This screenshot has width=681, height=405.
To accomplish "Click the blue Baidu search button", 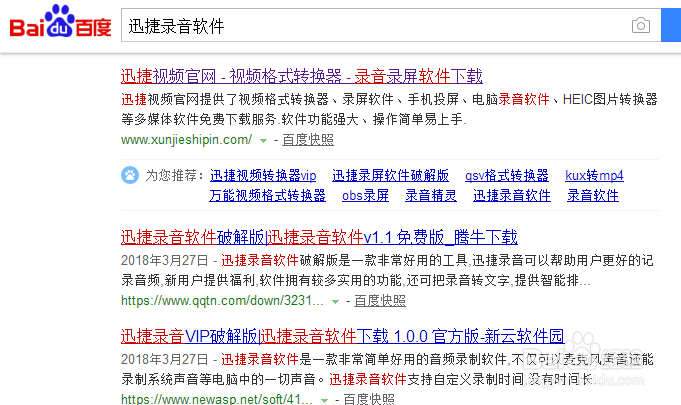I will click(671, 25).
